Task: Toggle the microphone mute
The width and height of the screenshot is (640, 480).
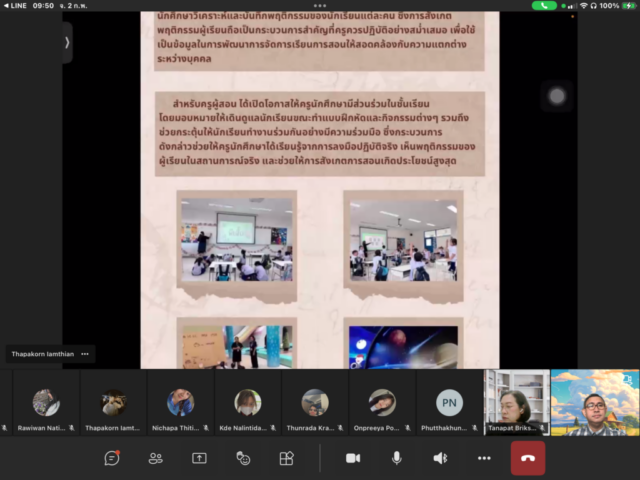Action: [396, 458]
